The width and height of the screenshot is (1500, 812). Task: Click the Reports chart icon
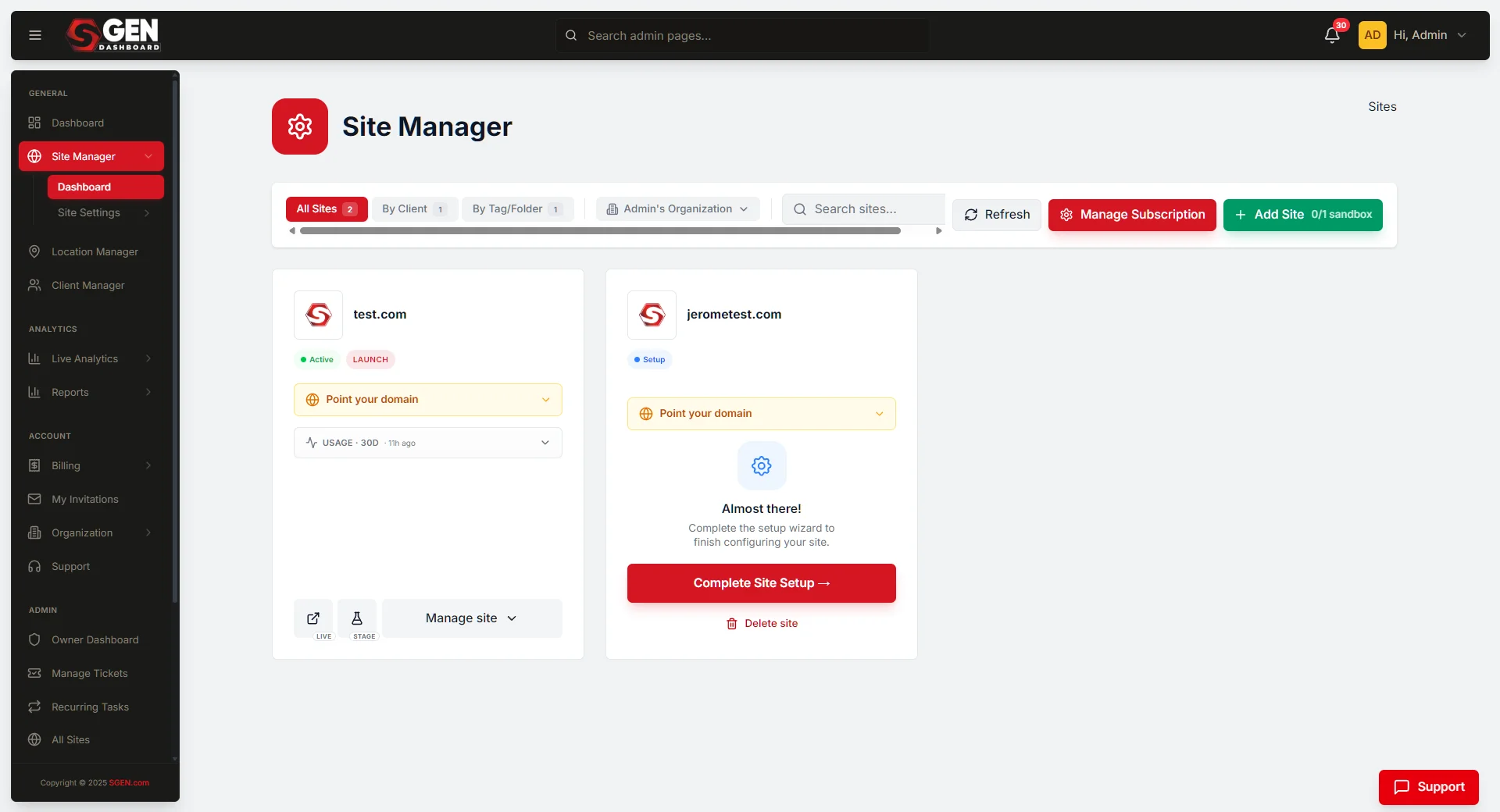[x=34, y=392]
